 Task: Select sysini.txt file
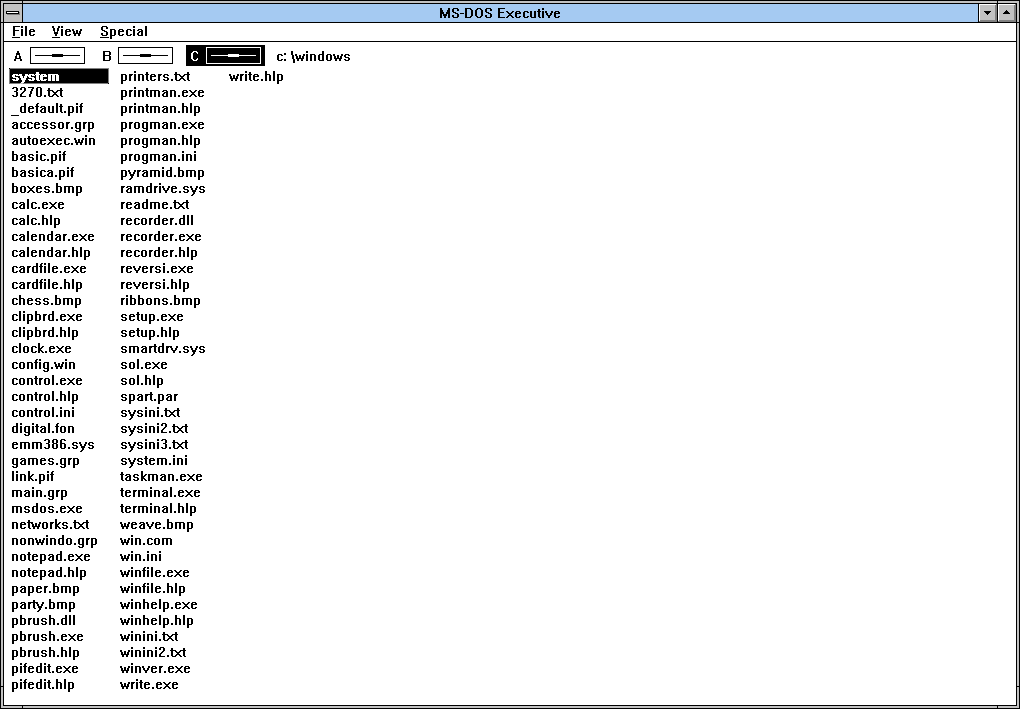click(x=150, y=412)
